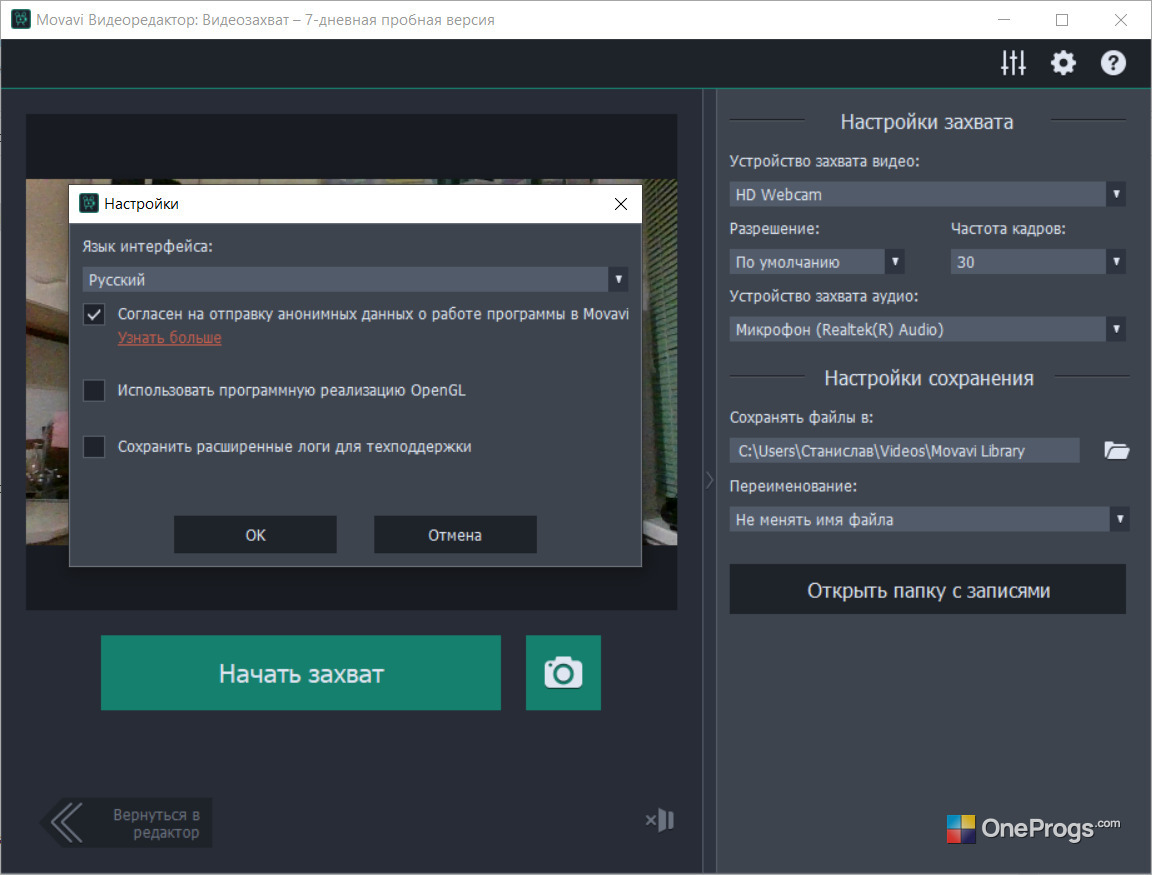Open the Разрешение resolution dropdown
Viewport: 1152px width, 875px height.
pos(816,262)
